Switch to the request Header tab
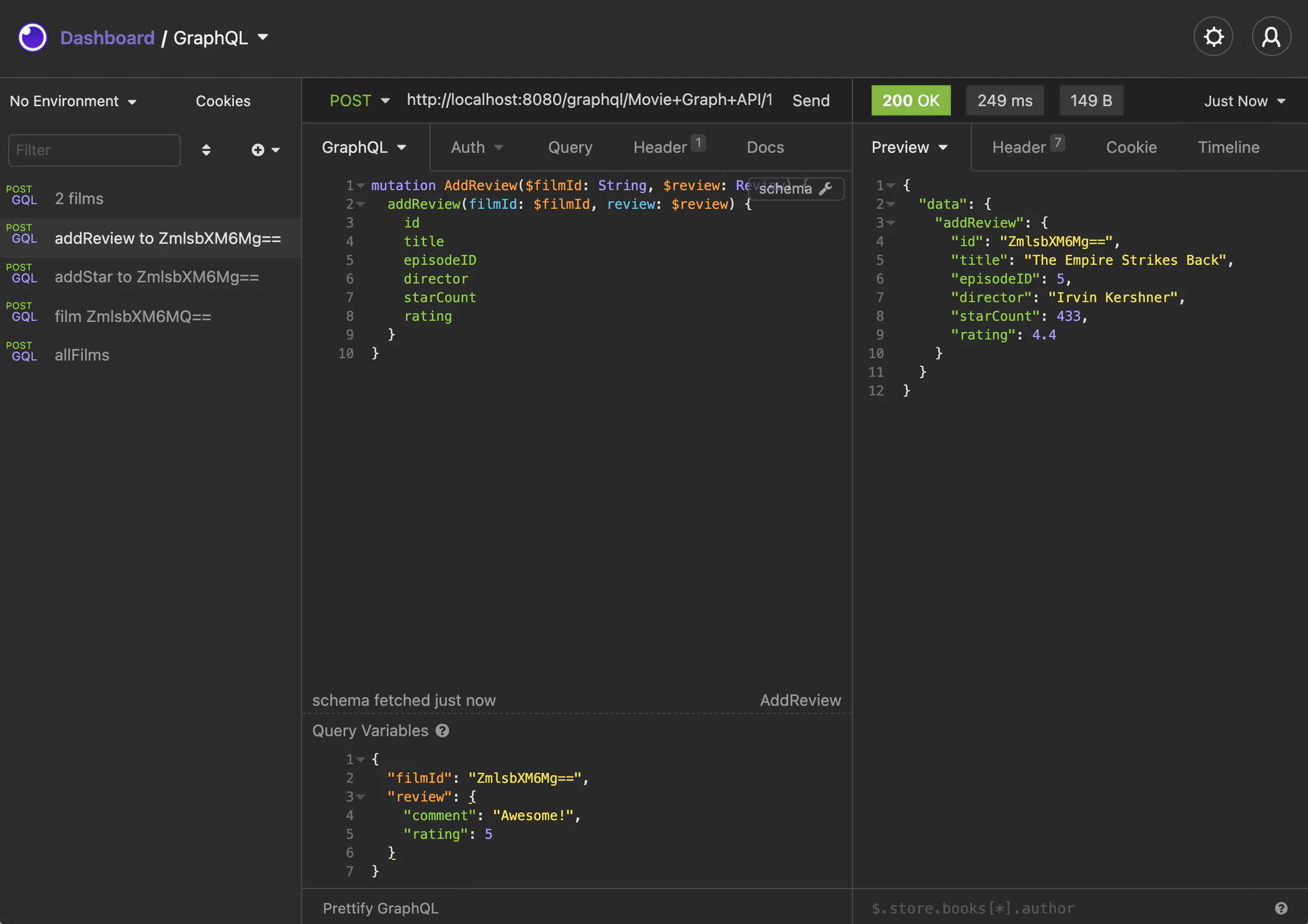Viewport: 1308px width, 924px height. pos(669,147)
